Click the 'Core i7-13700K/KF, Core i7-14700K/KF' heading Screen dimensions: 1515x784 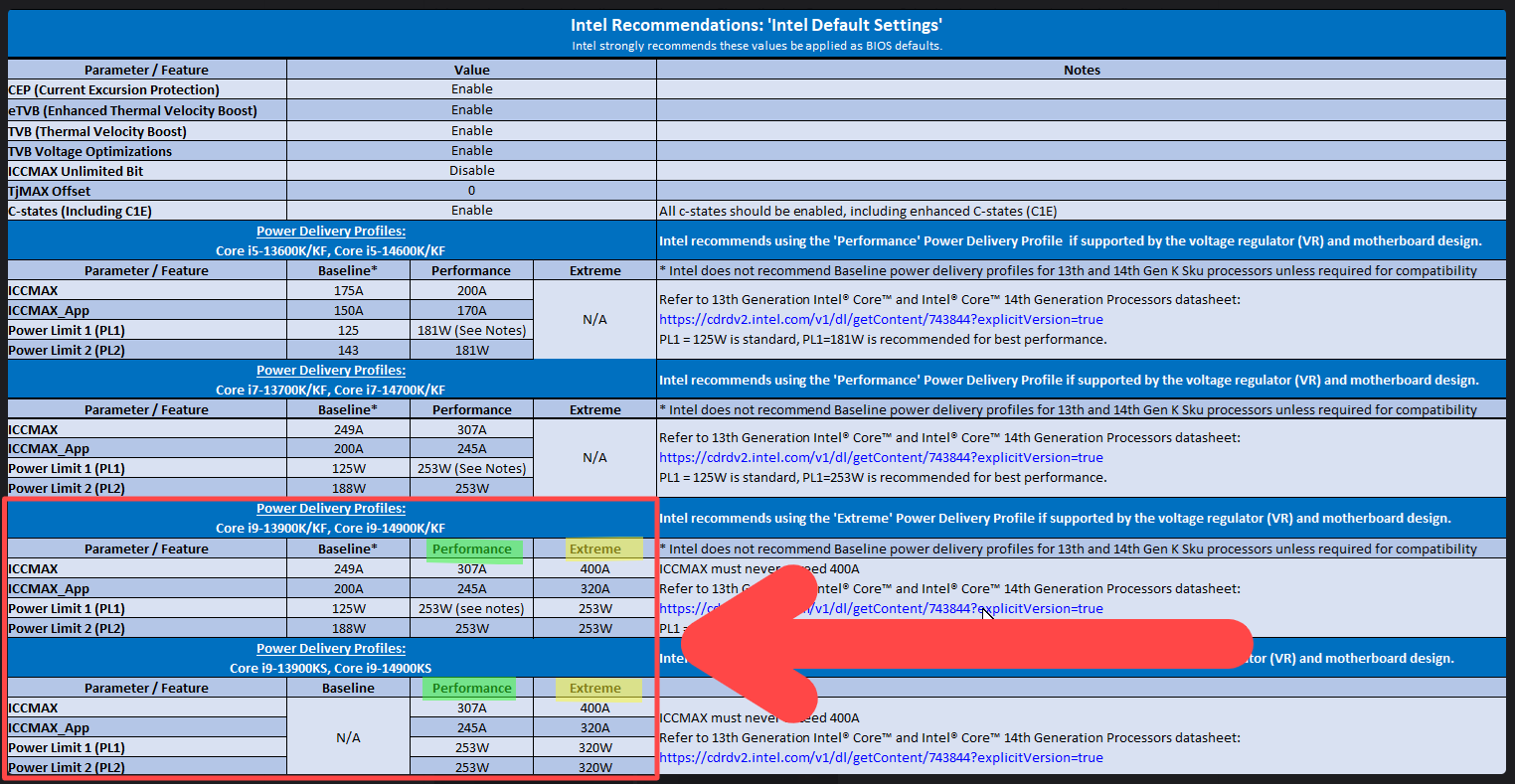pos(331,390)
